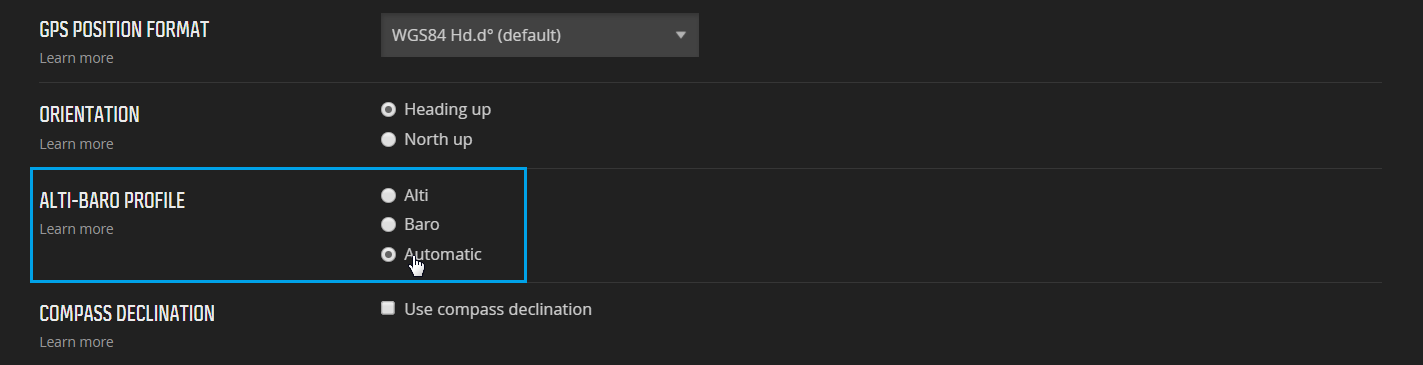Choose the Alti radio button
1423x365 pixels.
[x=388, y=195]
